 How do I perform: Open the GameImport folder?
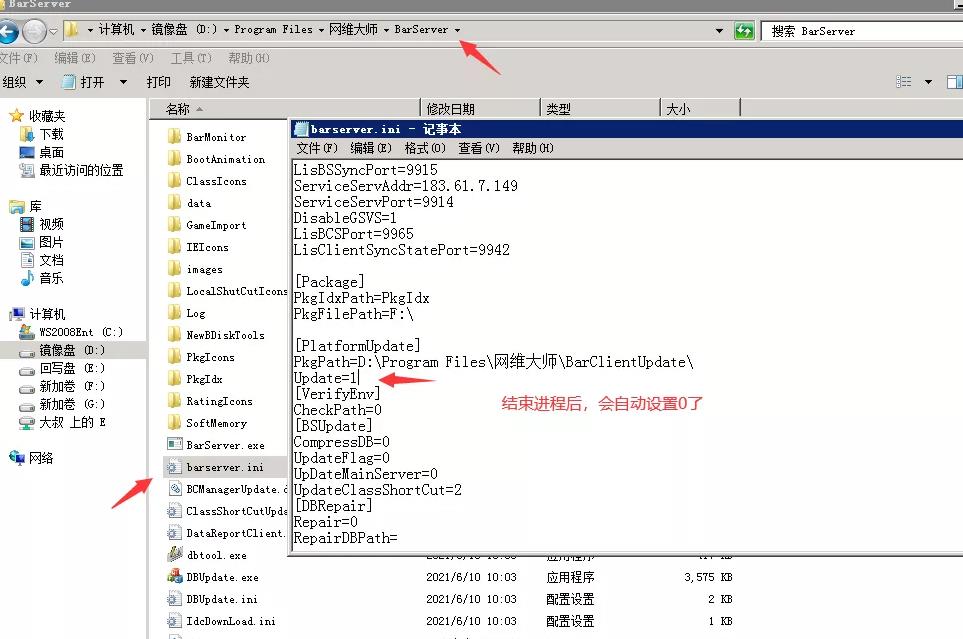(x=215, y=225)
